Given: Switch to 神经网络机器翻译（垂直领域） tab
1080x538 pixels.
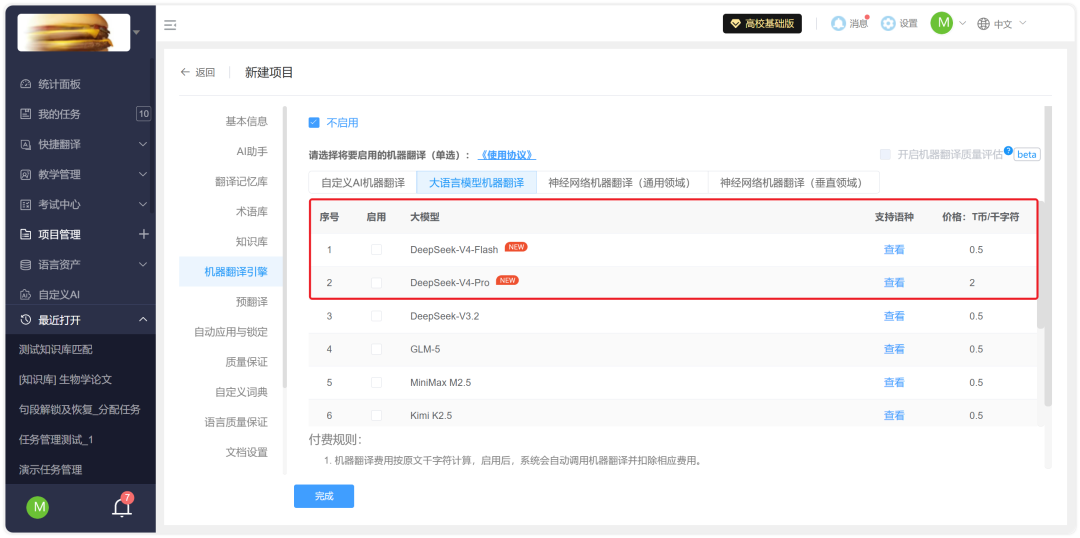Looking at the screenshot, I should [794, 183].
